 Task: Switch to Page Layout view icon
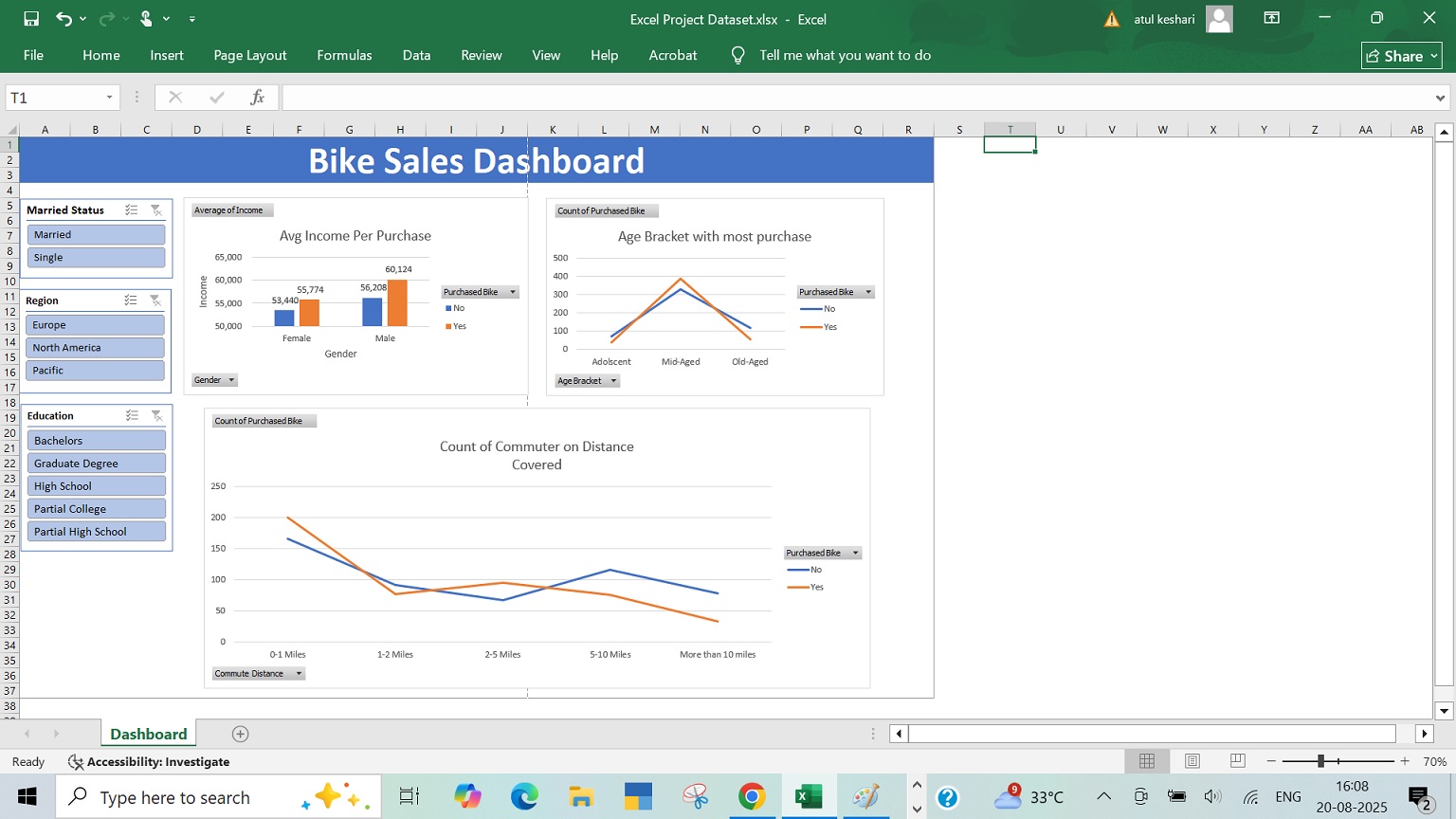[x=1192, y=761]
